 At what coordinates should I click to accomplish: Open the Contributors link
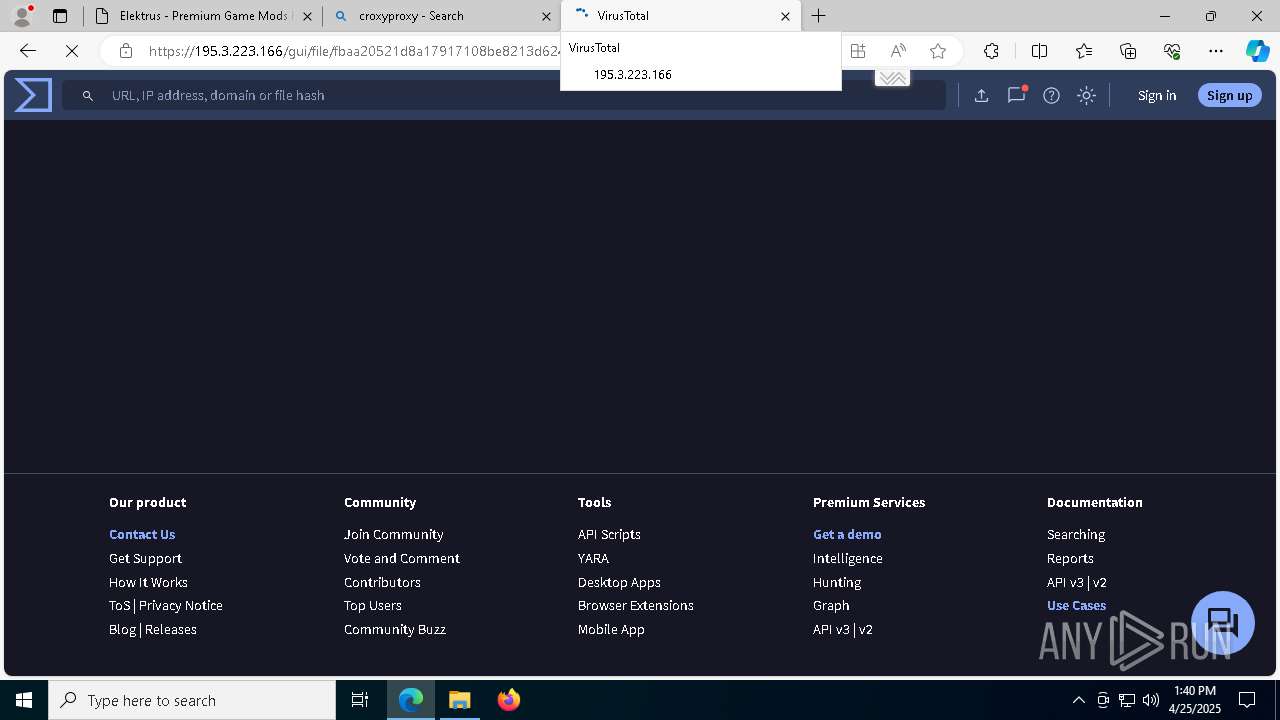click(382, 582)
